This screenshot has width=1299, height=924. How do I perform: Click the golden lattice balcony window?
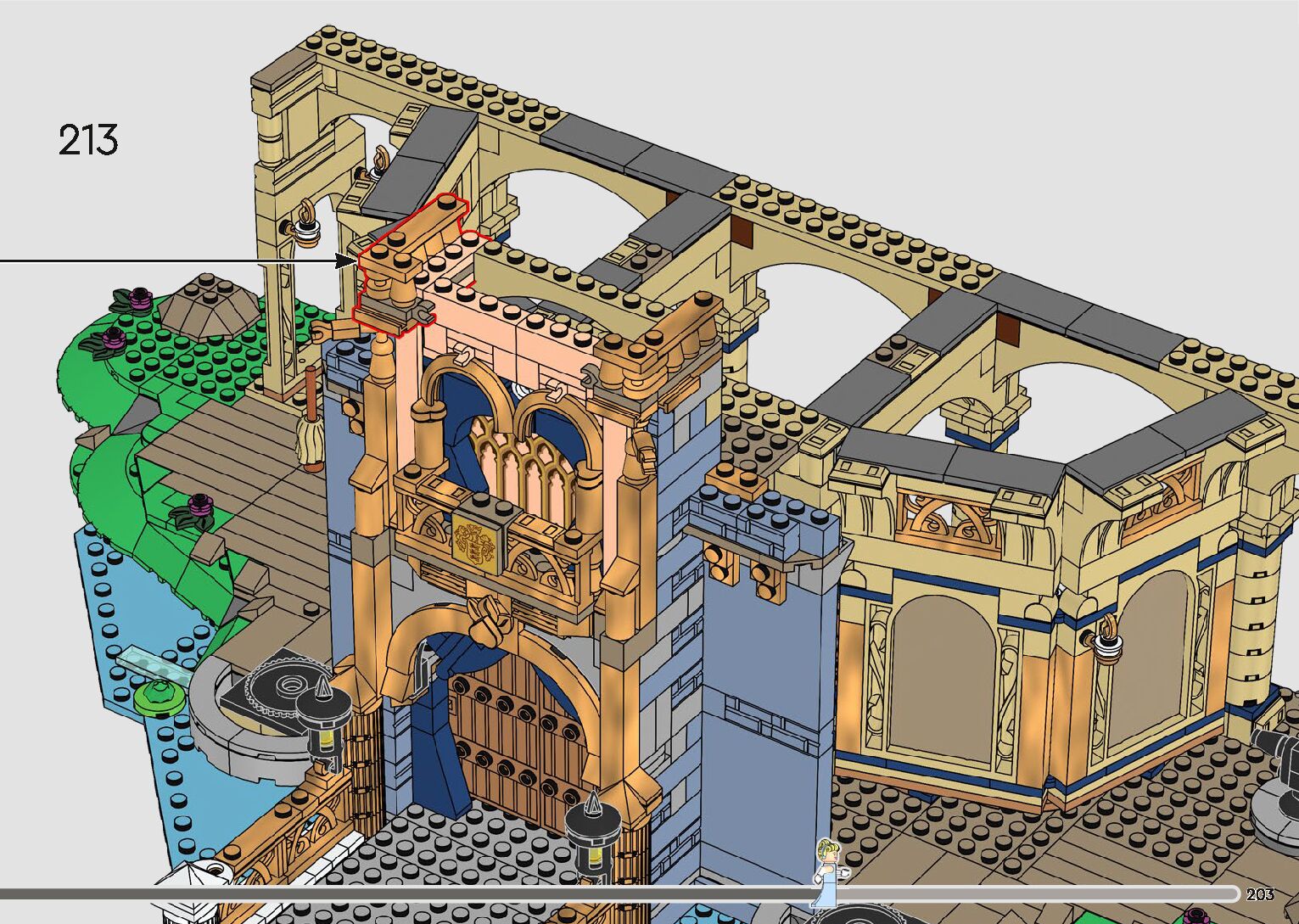[518, 467]
